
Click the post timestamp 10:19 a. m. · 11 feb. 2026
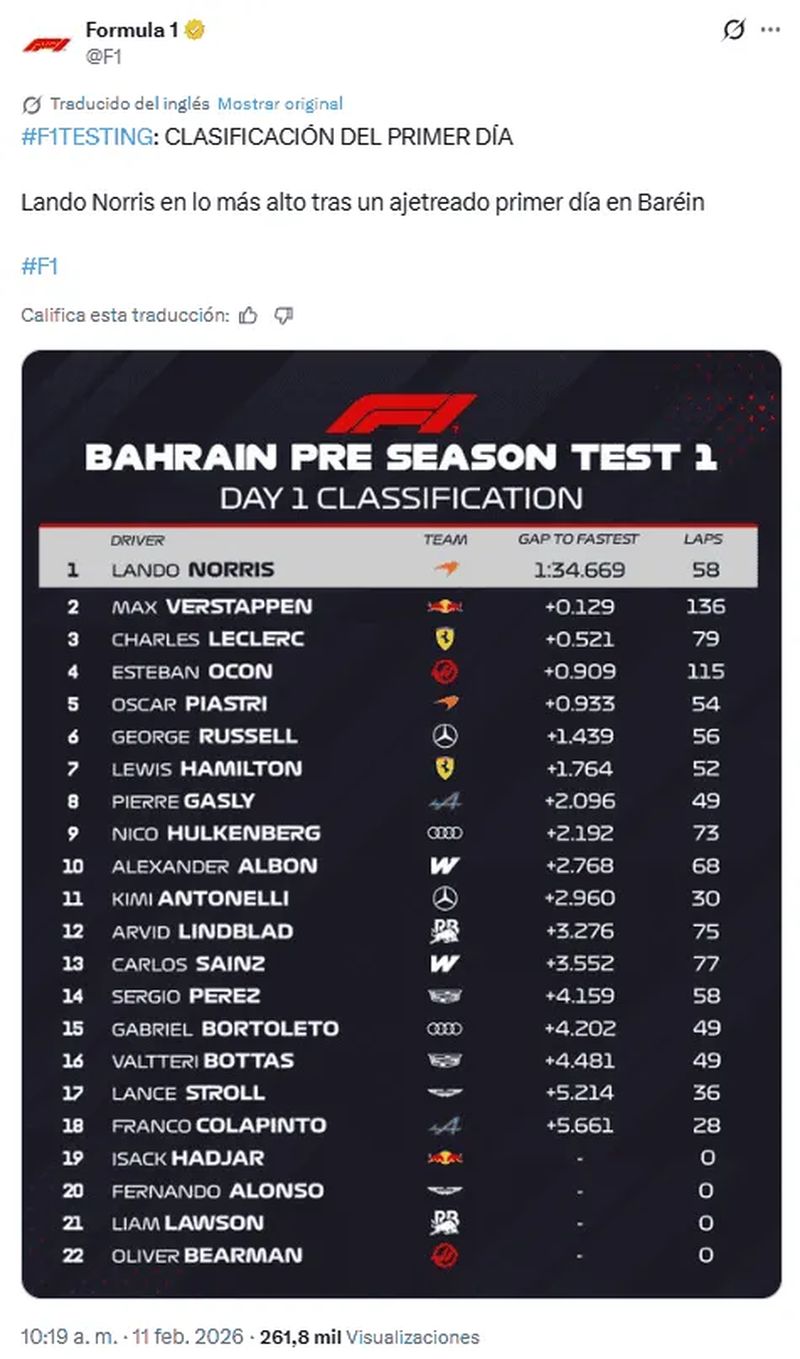134,1337
